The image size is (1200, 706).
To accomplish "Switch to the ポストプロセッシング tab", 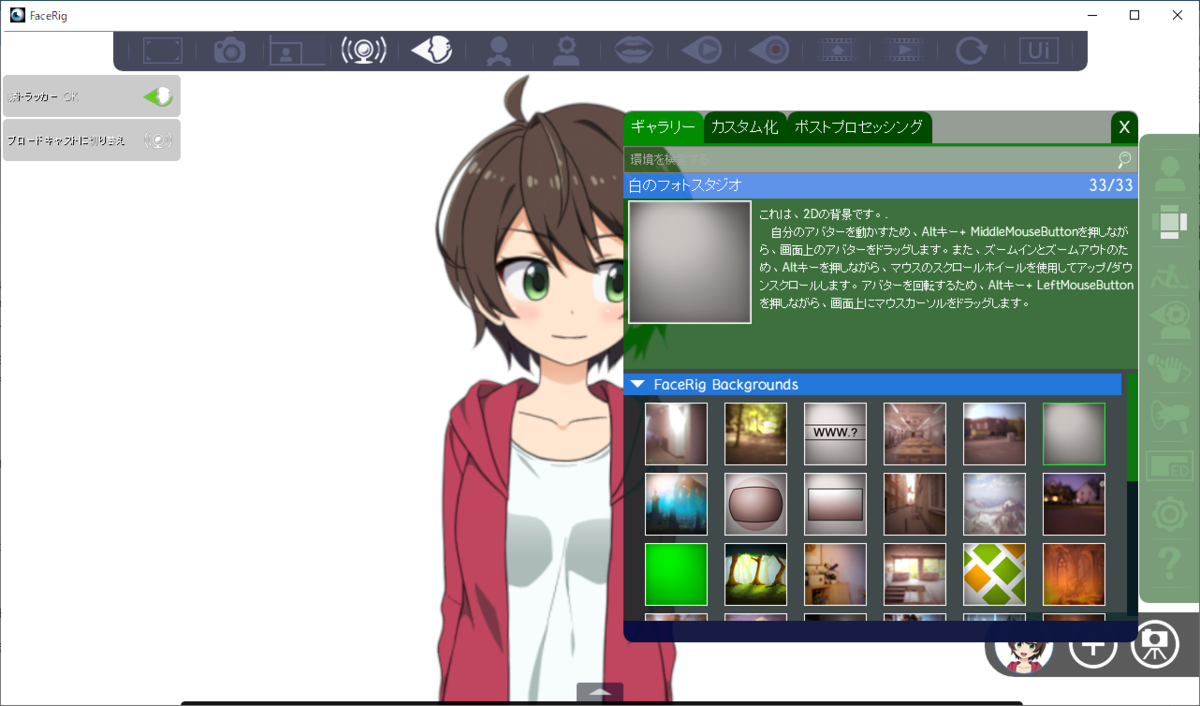I will (x=859, y=127).
